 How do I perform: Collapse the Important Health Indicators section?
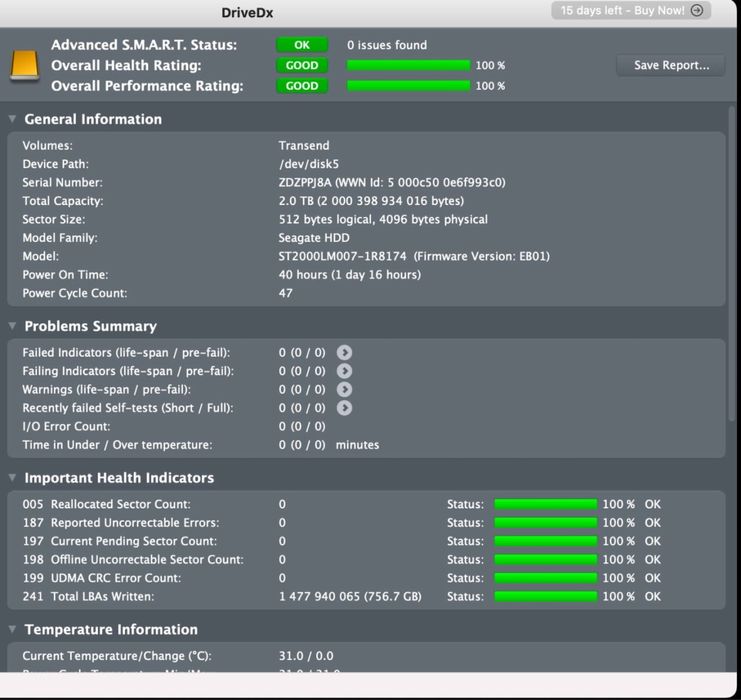[x=12, y=478]
